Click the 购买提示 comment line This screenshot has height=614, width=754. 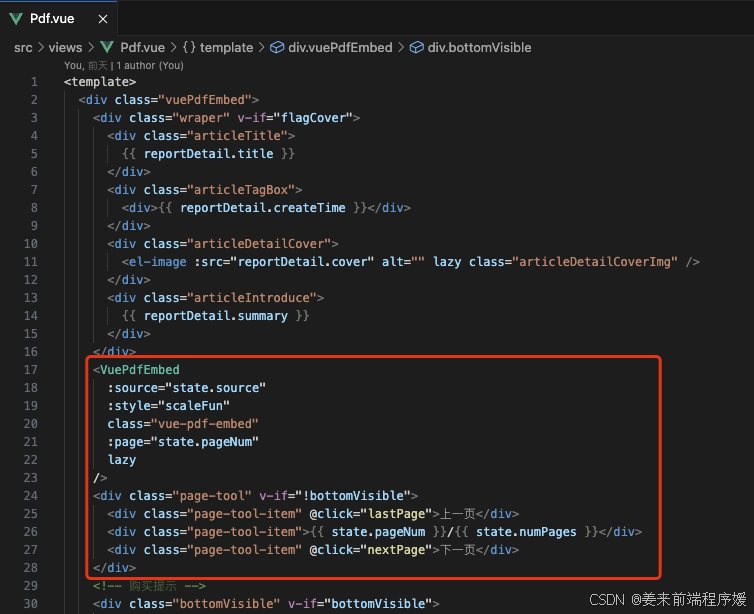(x=150, y=586)
